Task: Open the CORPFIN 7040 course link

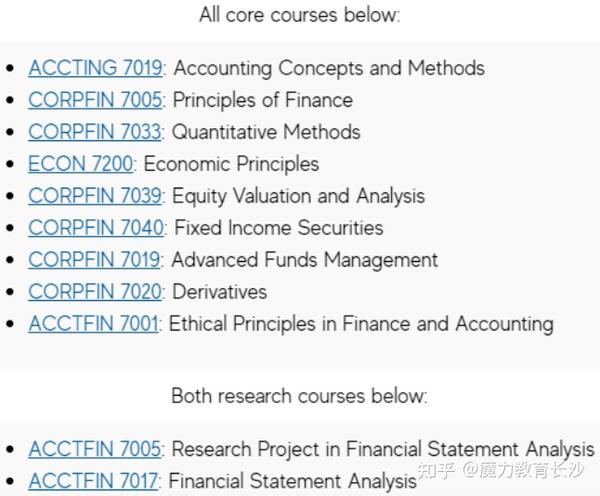Action: [x=96, y=228]
